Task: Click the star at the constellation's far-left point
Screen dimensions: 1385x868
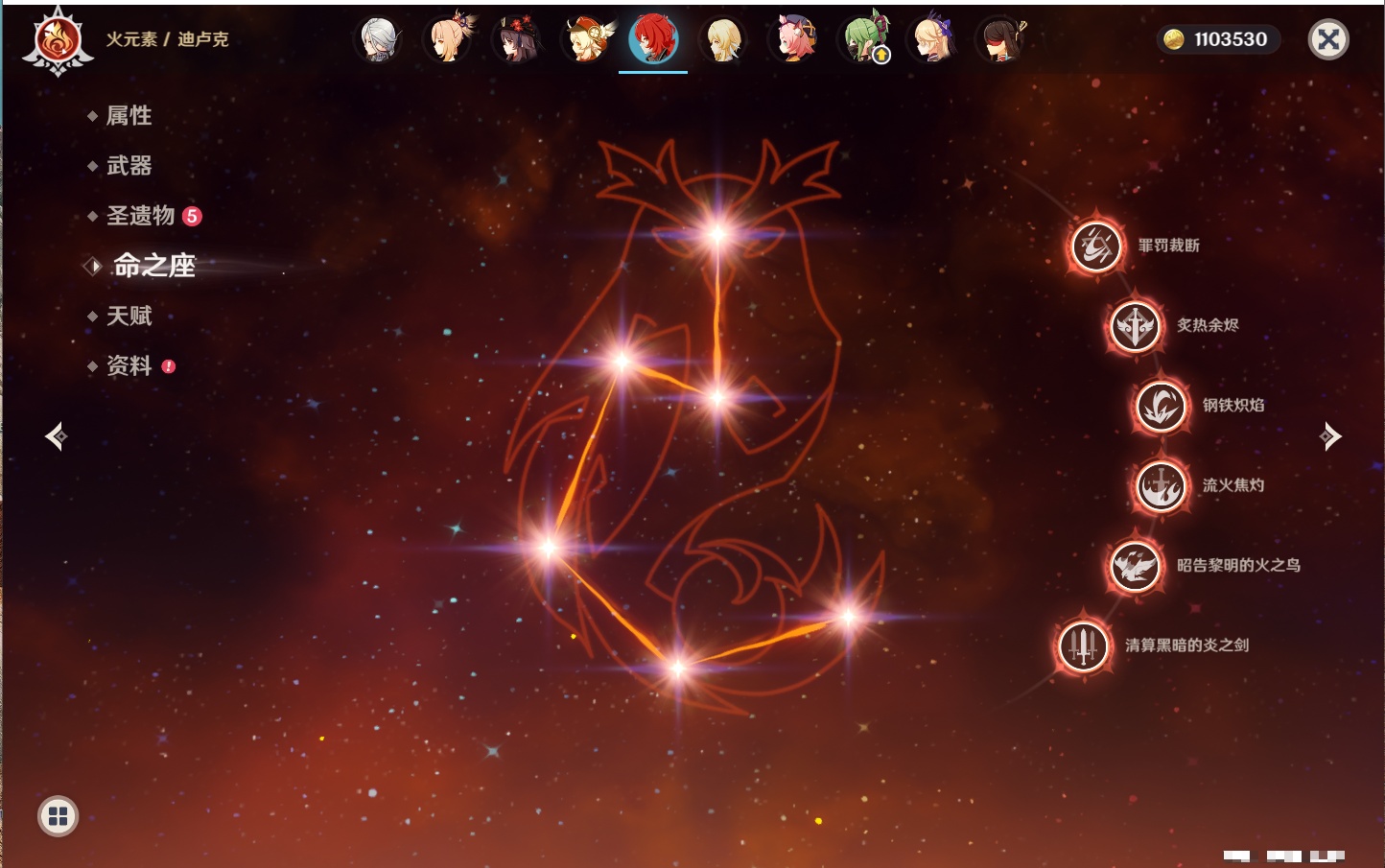Action: 549,548
